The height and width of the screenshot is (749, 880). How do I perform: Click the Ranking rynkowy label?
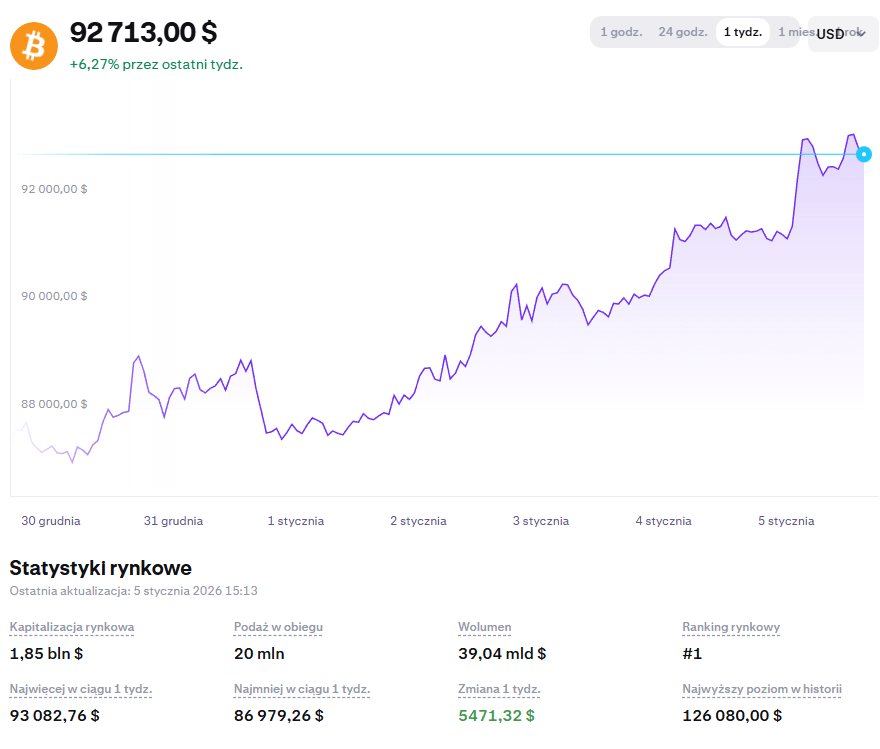click(731, 627)
